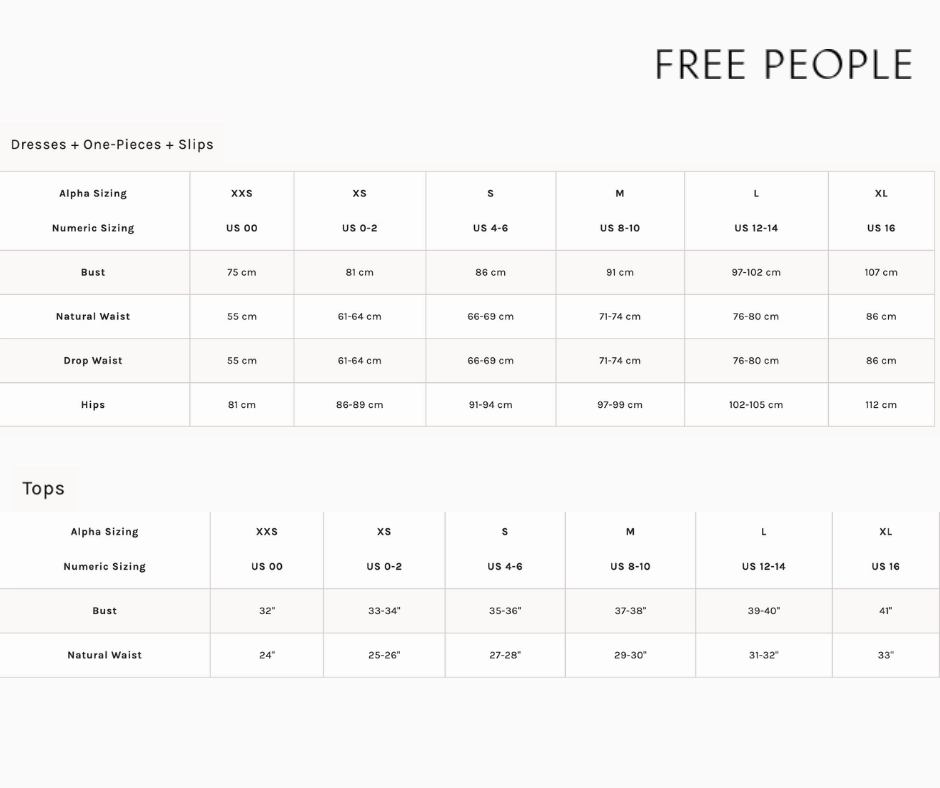
Task: Click the 102-105 cm hips cell
Action: pyautogui.click(x=756, y=405)
